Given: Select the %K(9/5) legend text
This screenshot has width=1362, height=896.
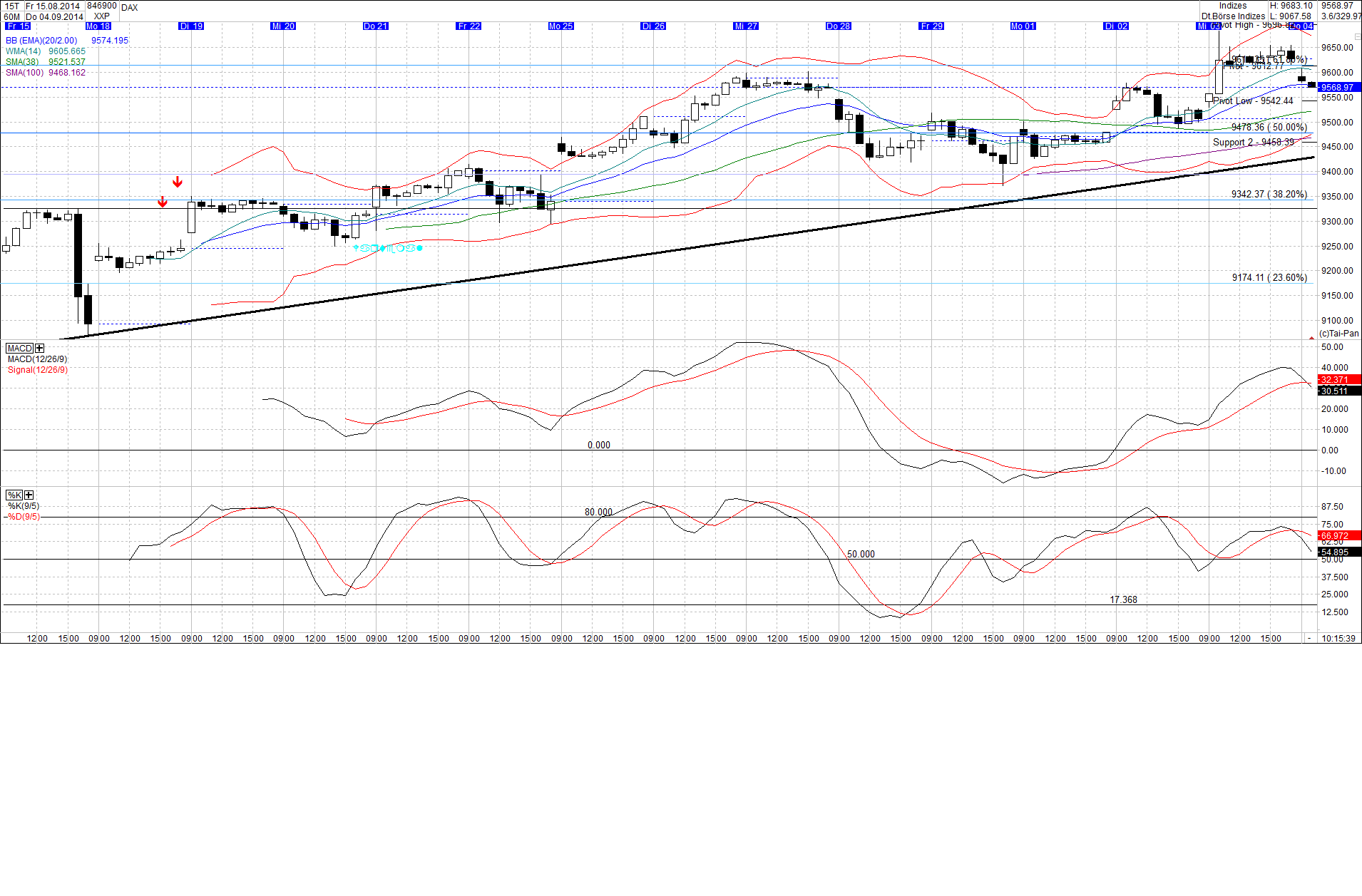Looking at the screenshot, I should tap(24, 506).
